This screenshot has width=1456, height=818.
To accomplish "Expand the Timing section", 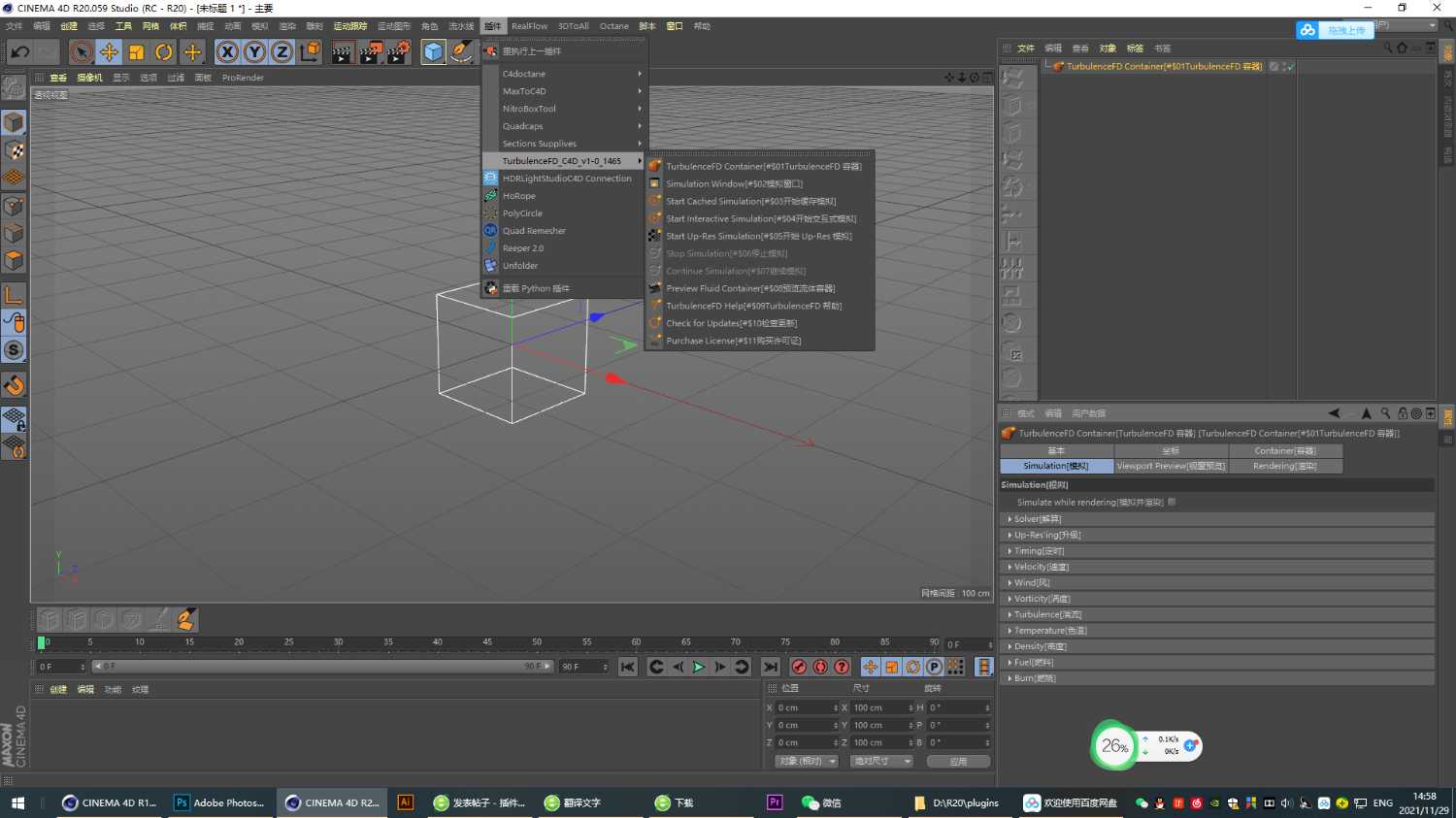I will pyautogui.click(x=1217, y=551).
